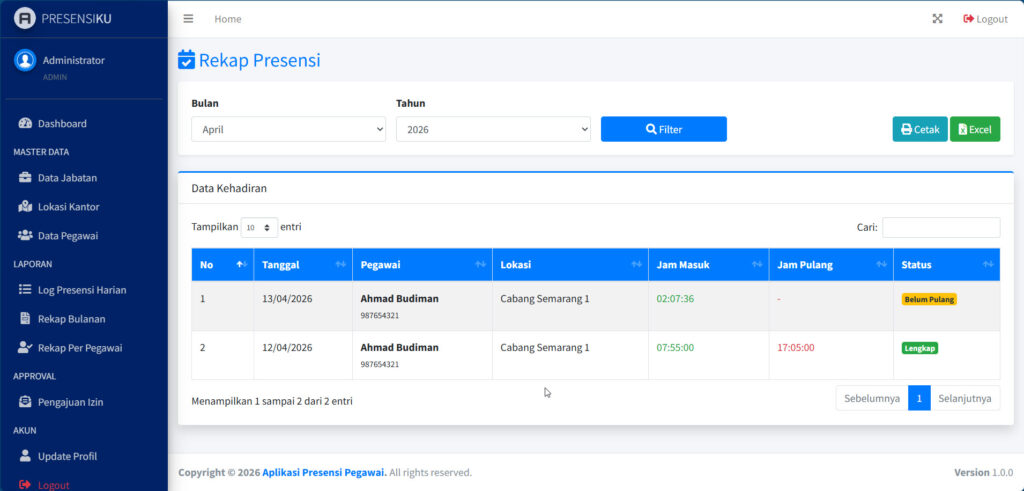Click the Data Jabatan briefcase icon

25,178
